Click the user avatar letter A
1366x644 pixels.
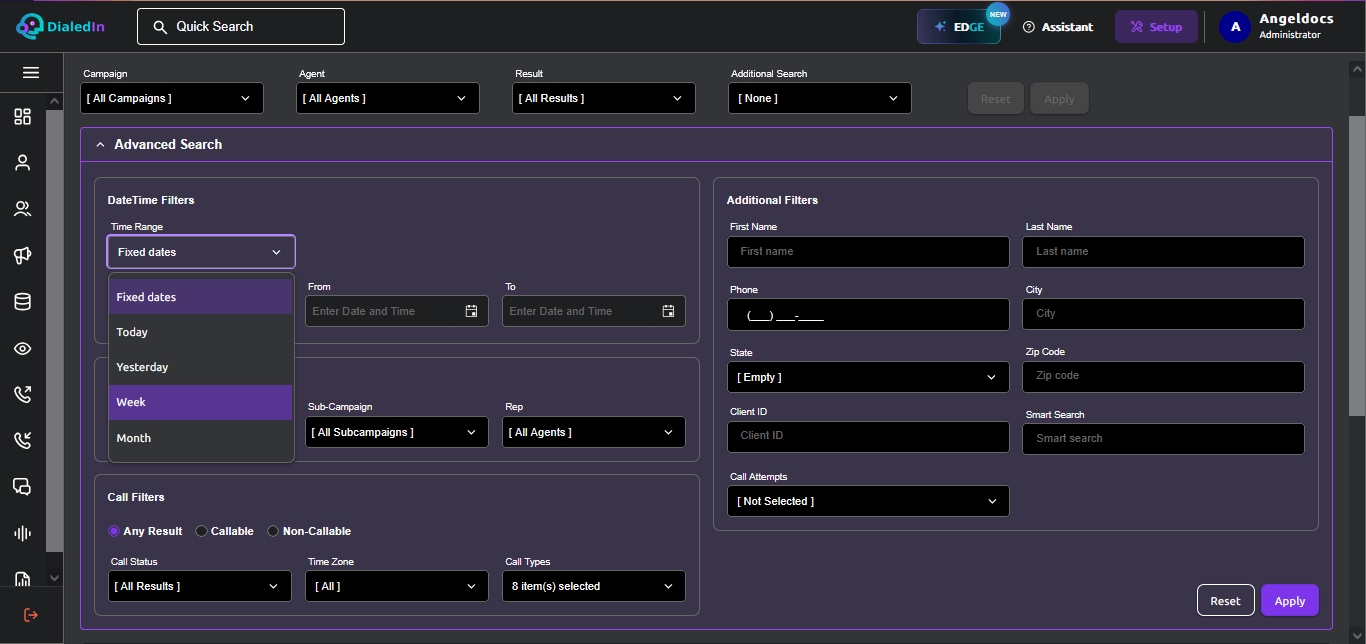[1235, 27]
